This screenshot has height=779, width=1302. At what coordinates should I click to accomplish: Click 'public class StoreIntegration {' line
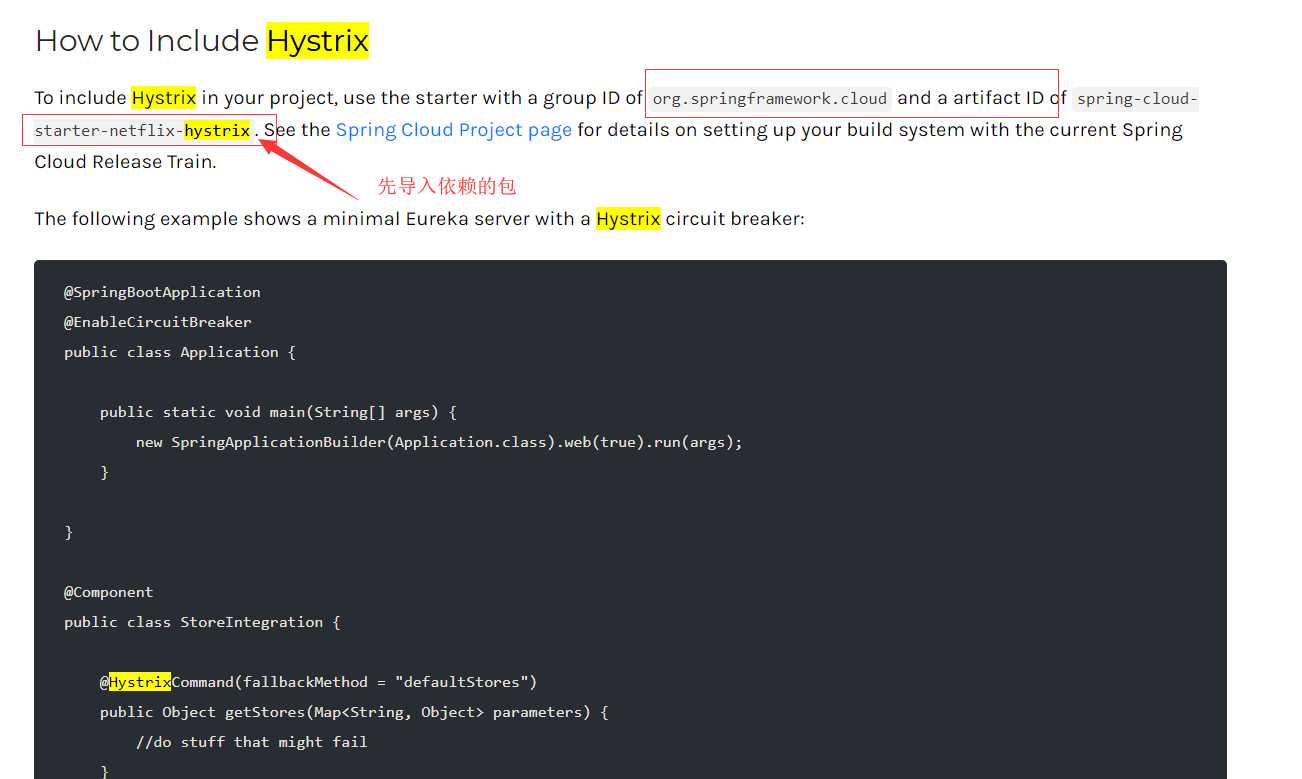click(202, 622)
